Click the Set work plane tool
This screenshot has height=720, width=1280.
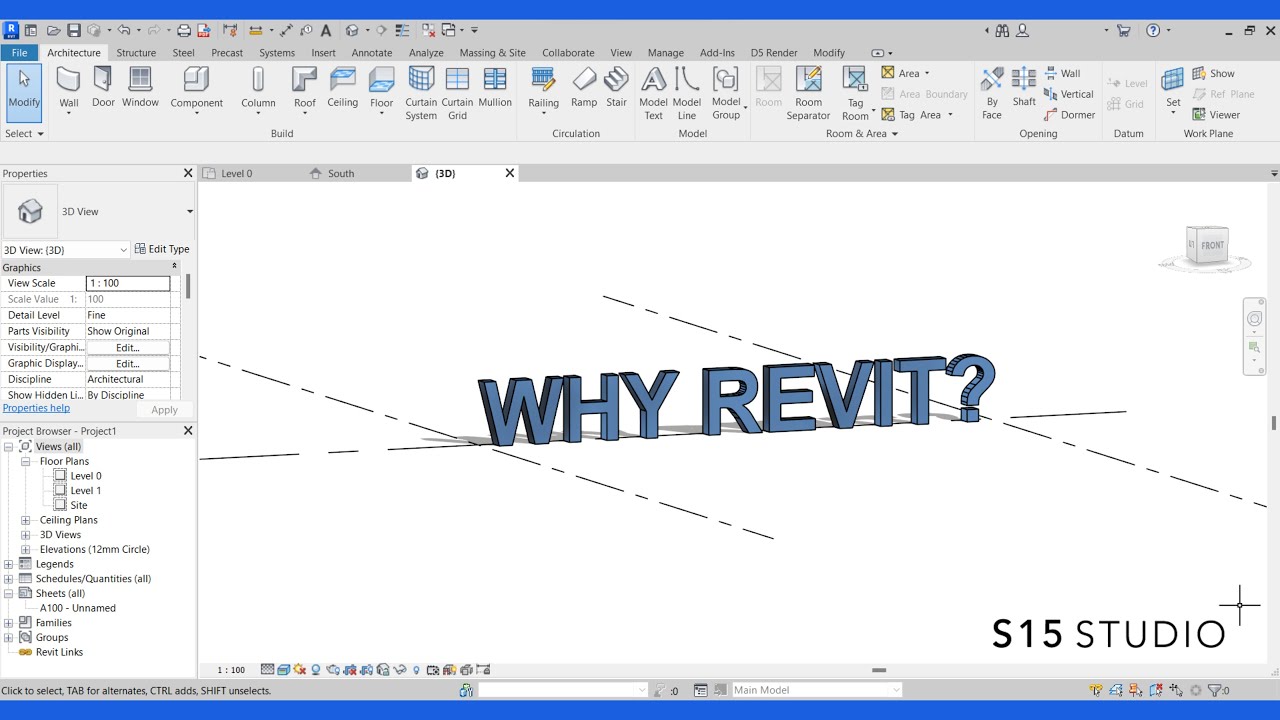(1173, 90)
